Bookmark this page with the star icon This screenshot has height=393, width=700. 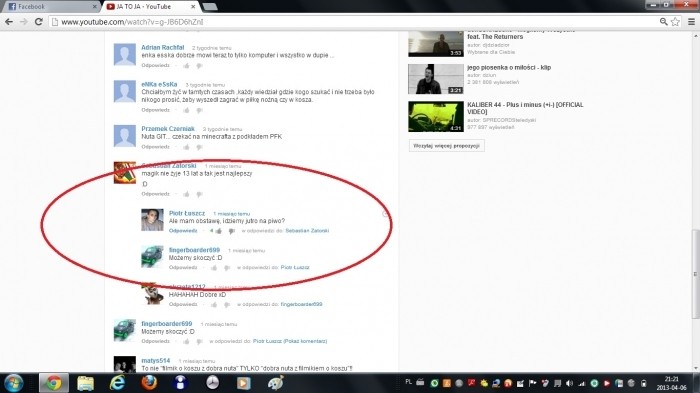(675, 21)
